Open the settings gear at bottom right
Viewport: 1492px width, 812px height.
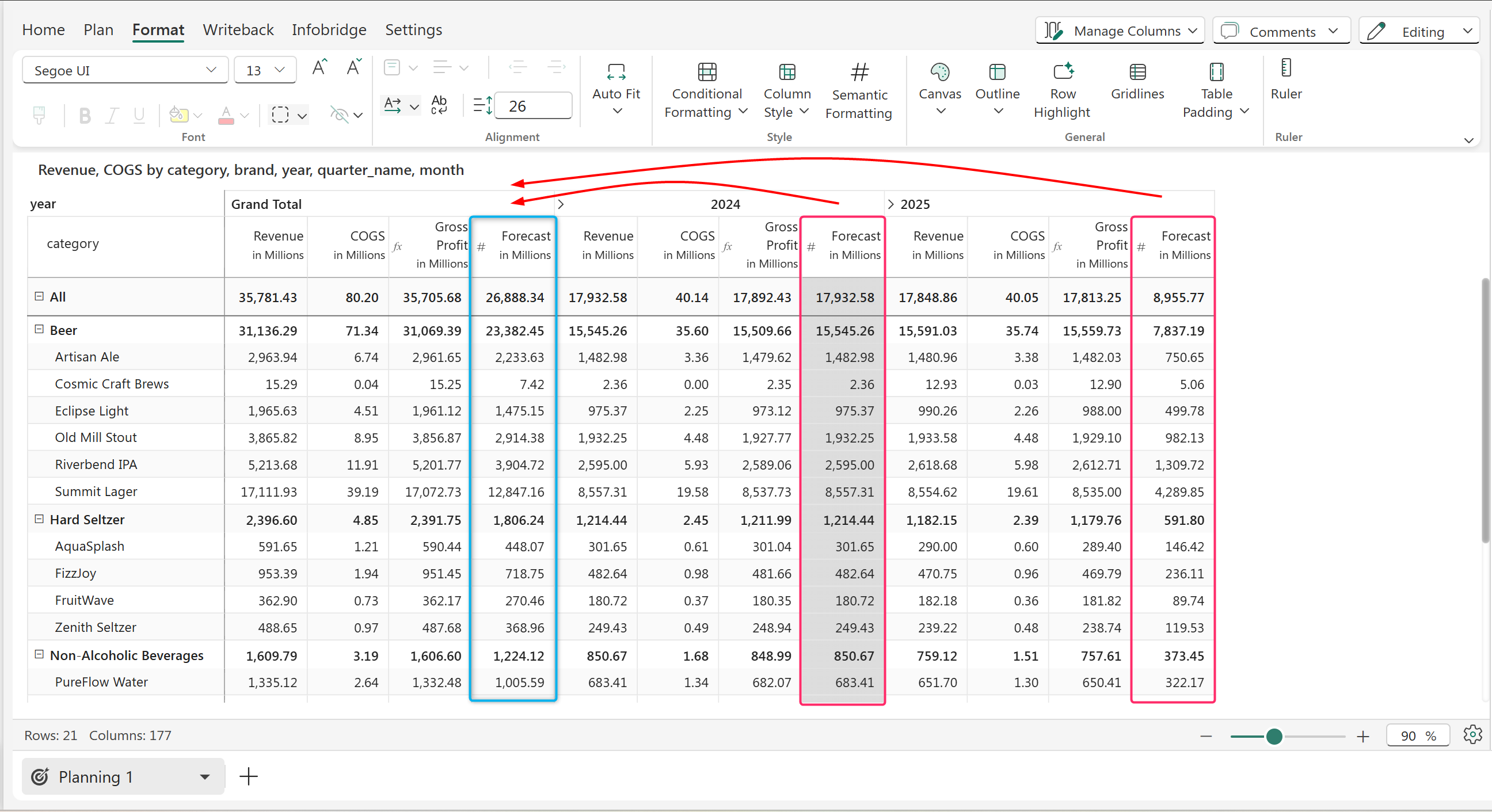1472,735
